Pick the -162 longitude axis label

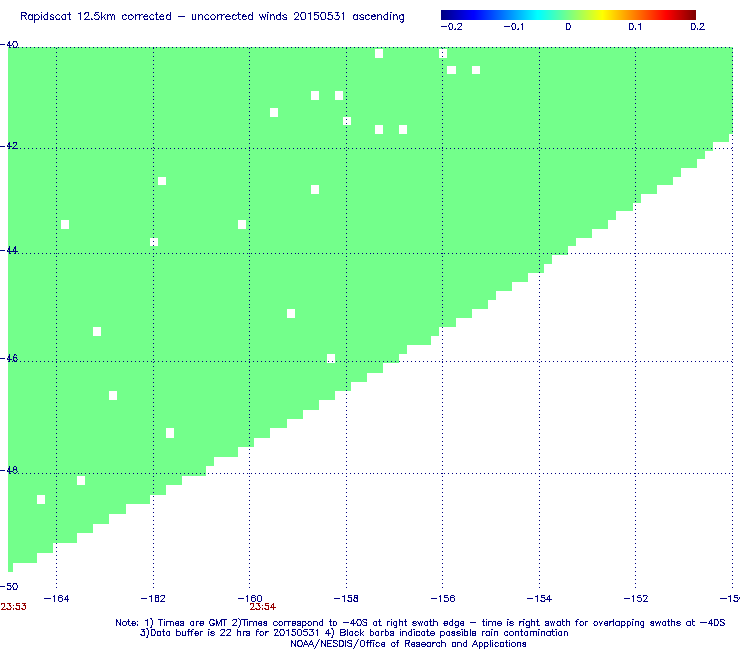tap(153, 599)
